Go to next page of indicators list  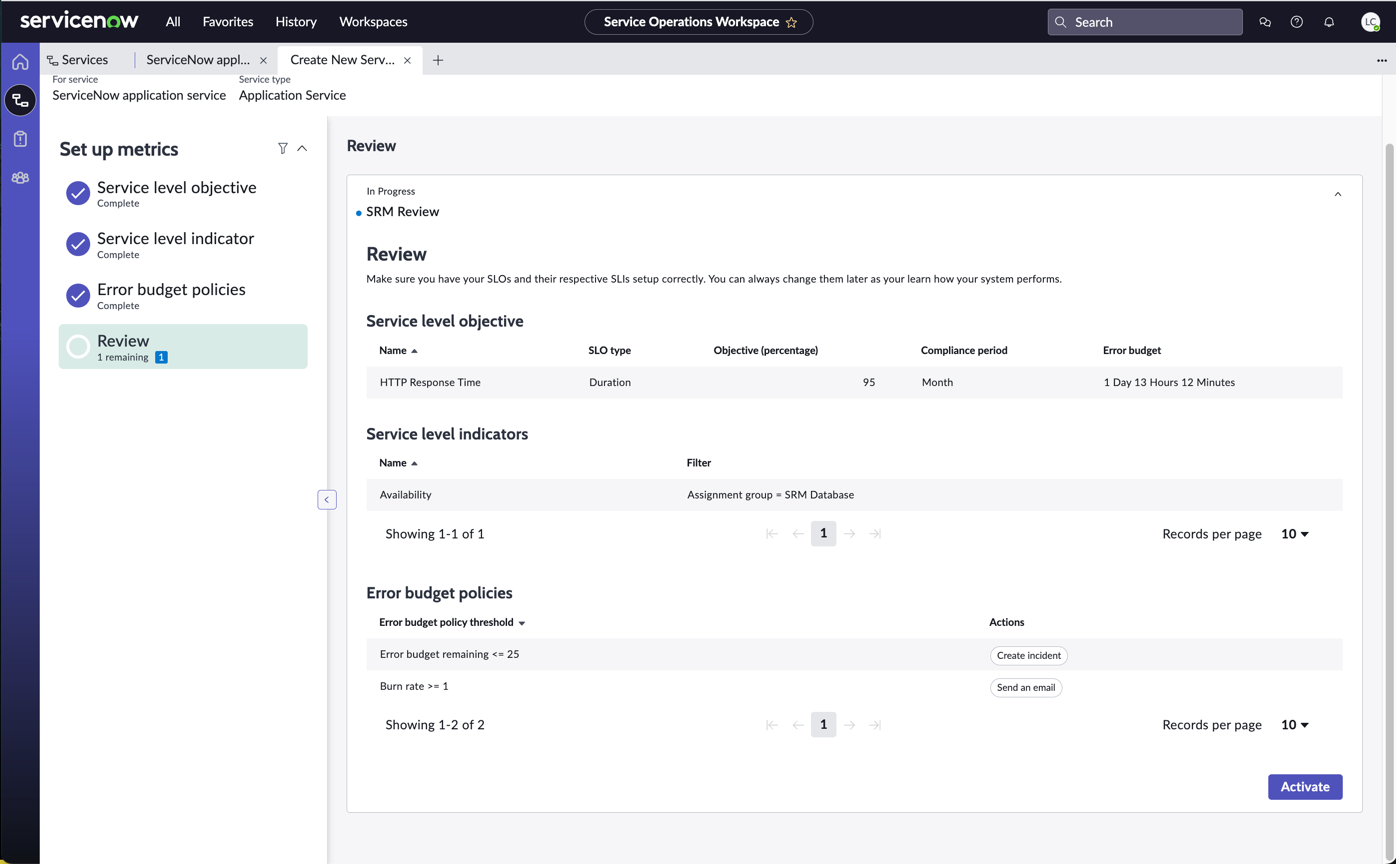point(849,534)
